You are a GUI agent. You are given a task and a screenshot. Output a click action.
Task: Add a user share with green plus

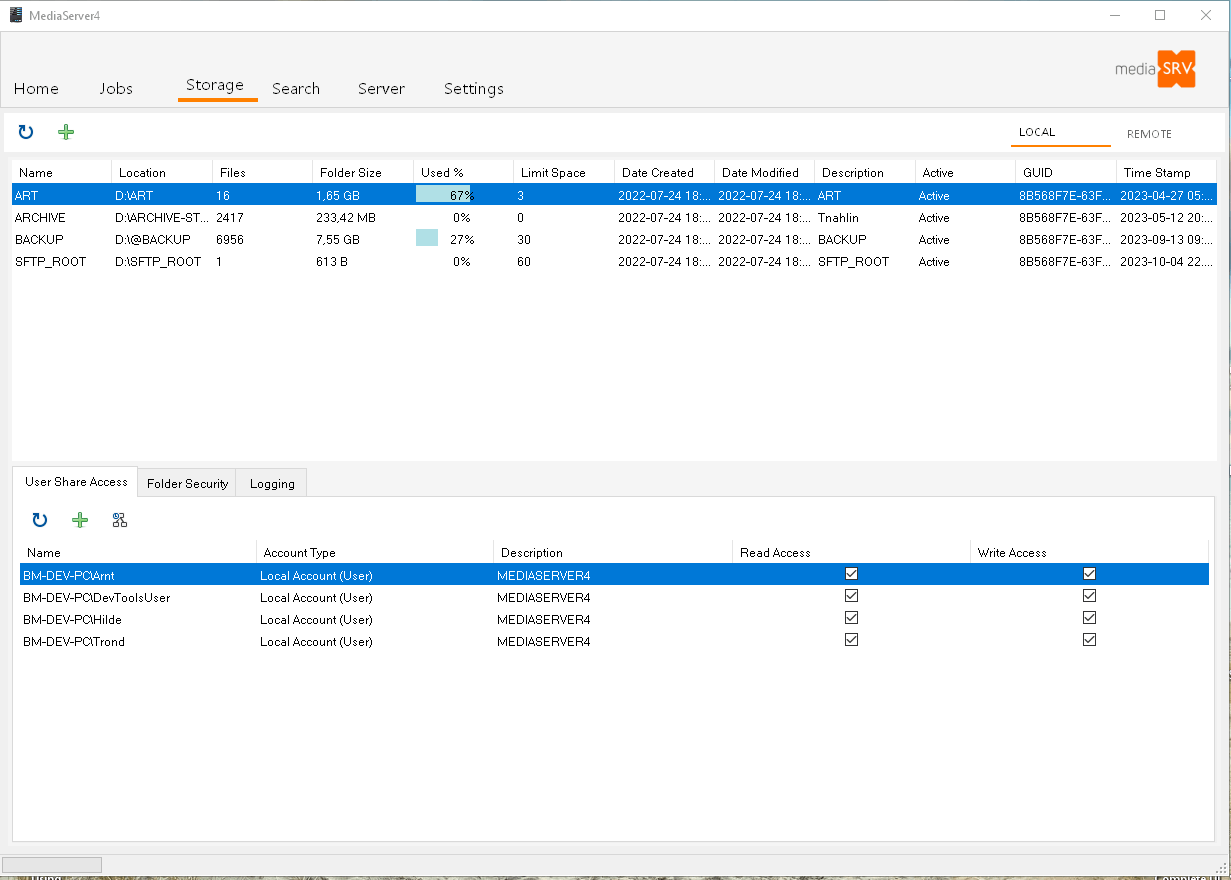(x=80, y=520)
